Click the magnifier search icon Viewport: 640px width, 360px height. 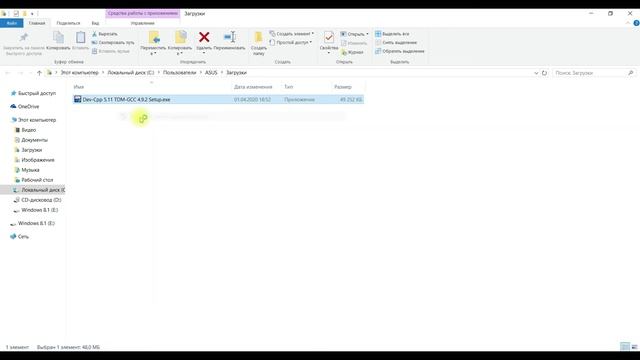point(631,73)
